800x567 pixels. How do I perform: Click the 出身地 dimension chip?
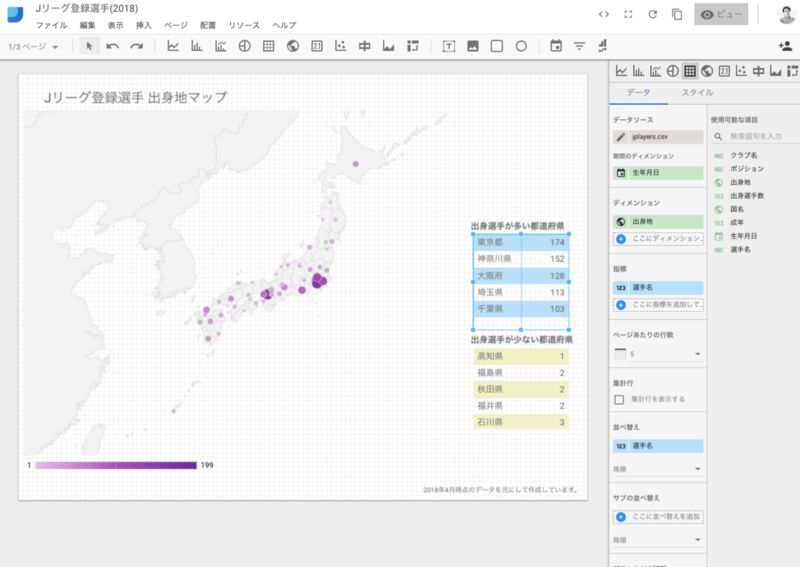[658, 221]
